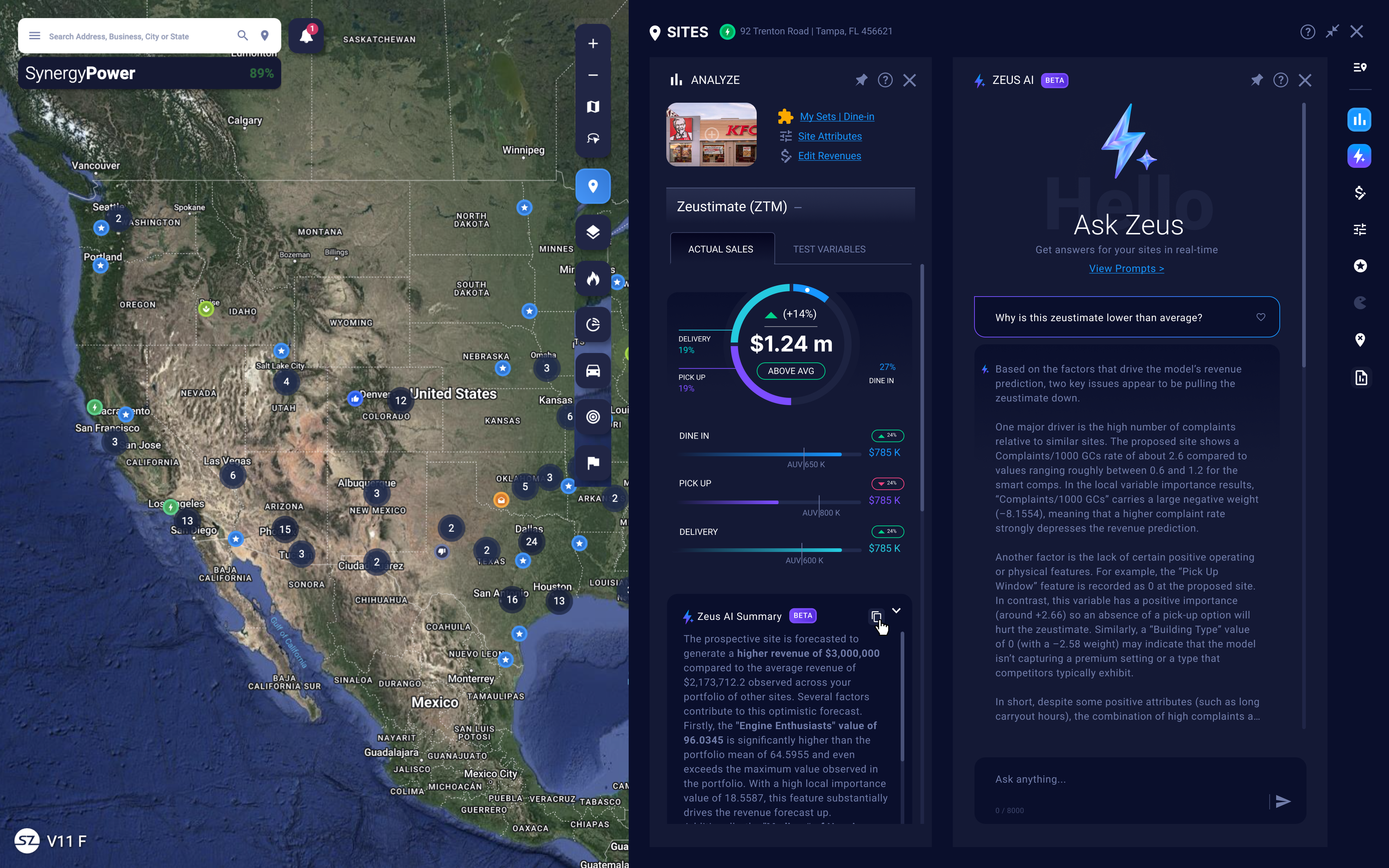Open the revenues dollar sidebar icon
This screenshot has width=1389, height=868.
coord(1360,193)
